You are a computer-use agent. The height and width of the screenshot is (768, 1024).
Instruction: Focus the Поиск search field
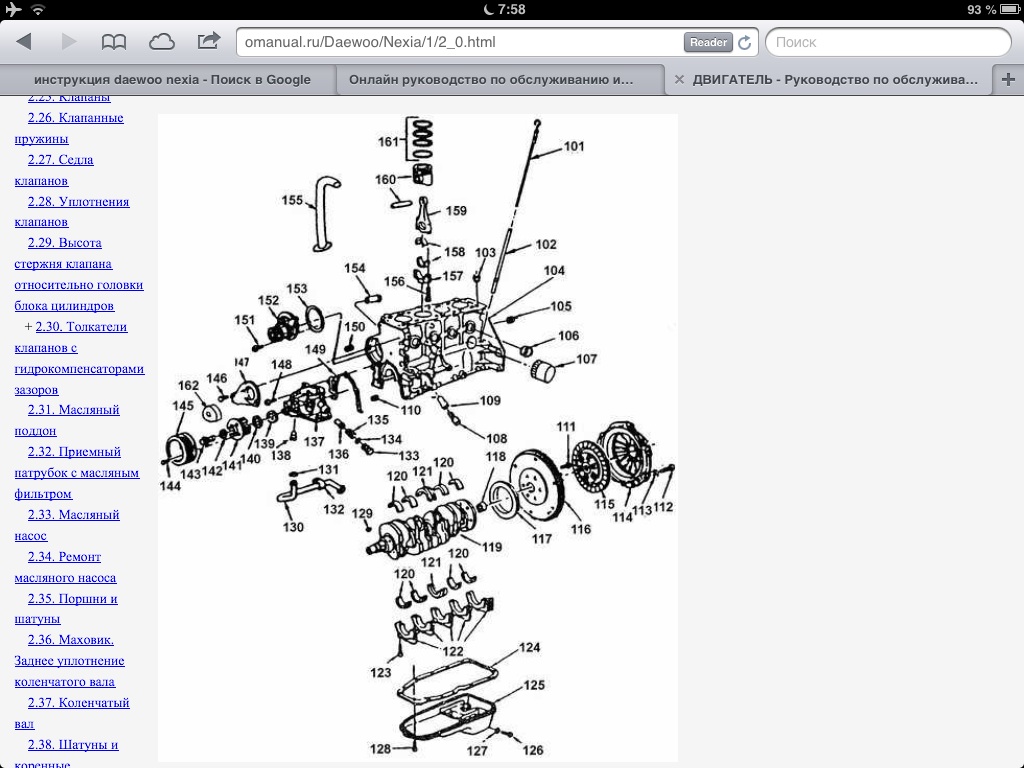tap(888, 42)
